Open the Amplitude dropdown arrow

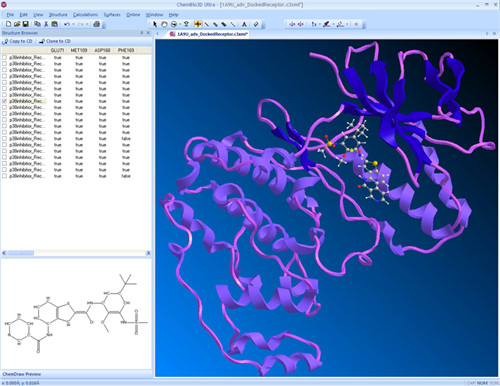click(347, 24)
